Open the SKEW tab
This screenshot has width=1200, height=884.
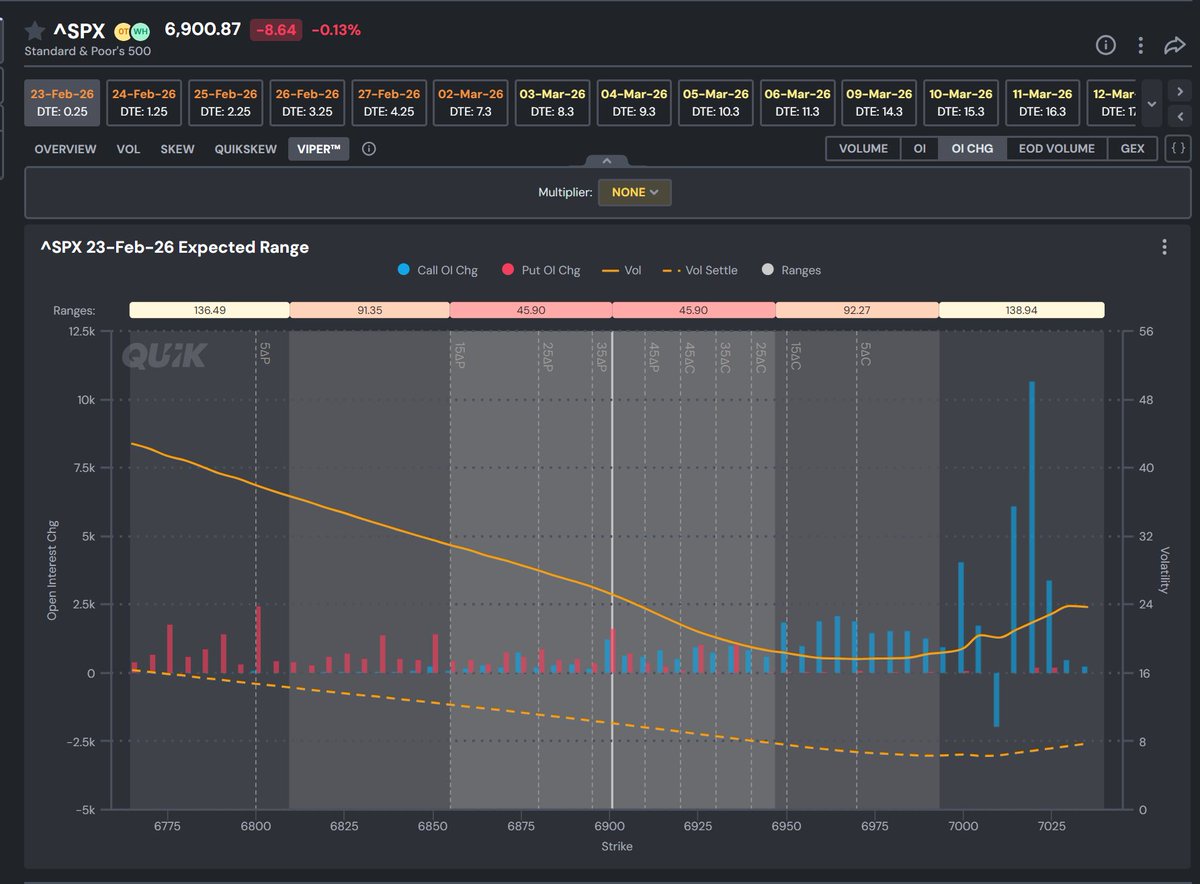pos(177,149)
